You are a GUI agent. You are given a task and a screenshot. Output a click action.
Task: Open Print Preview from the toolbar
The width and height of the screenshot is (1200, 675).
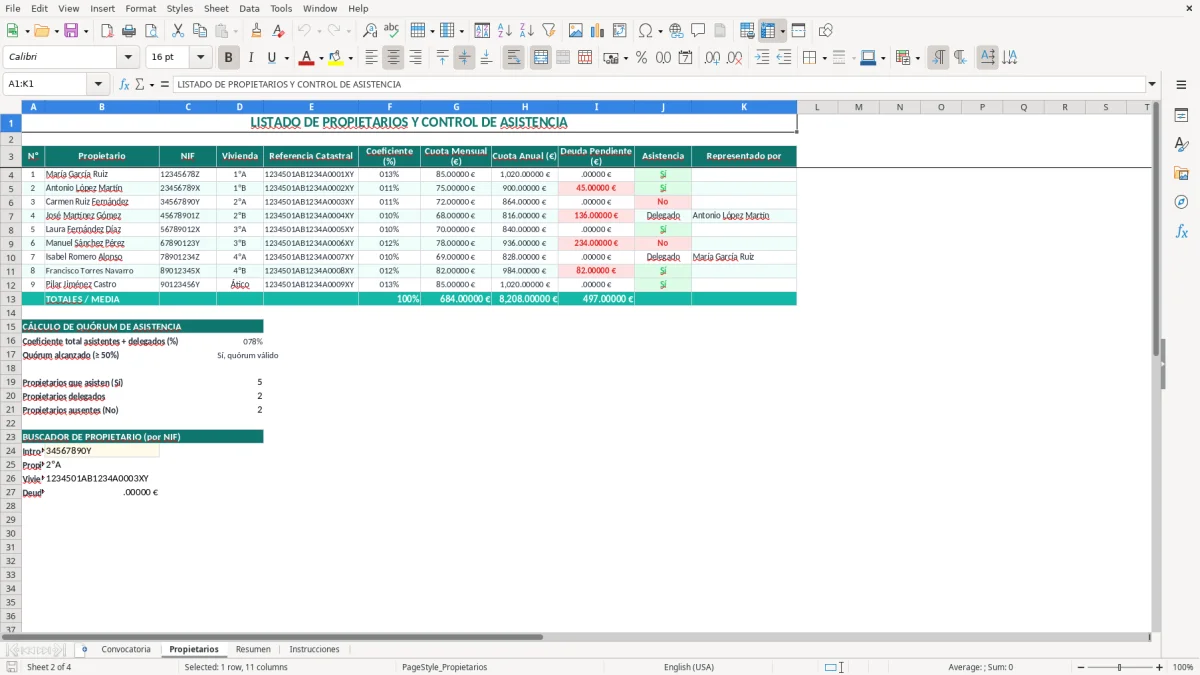point(151,31)
